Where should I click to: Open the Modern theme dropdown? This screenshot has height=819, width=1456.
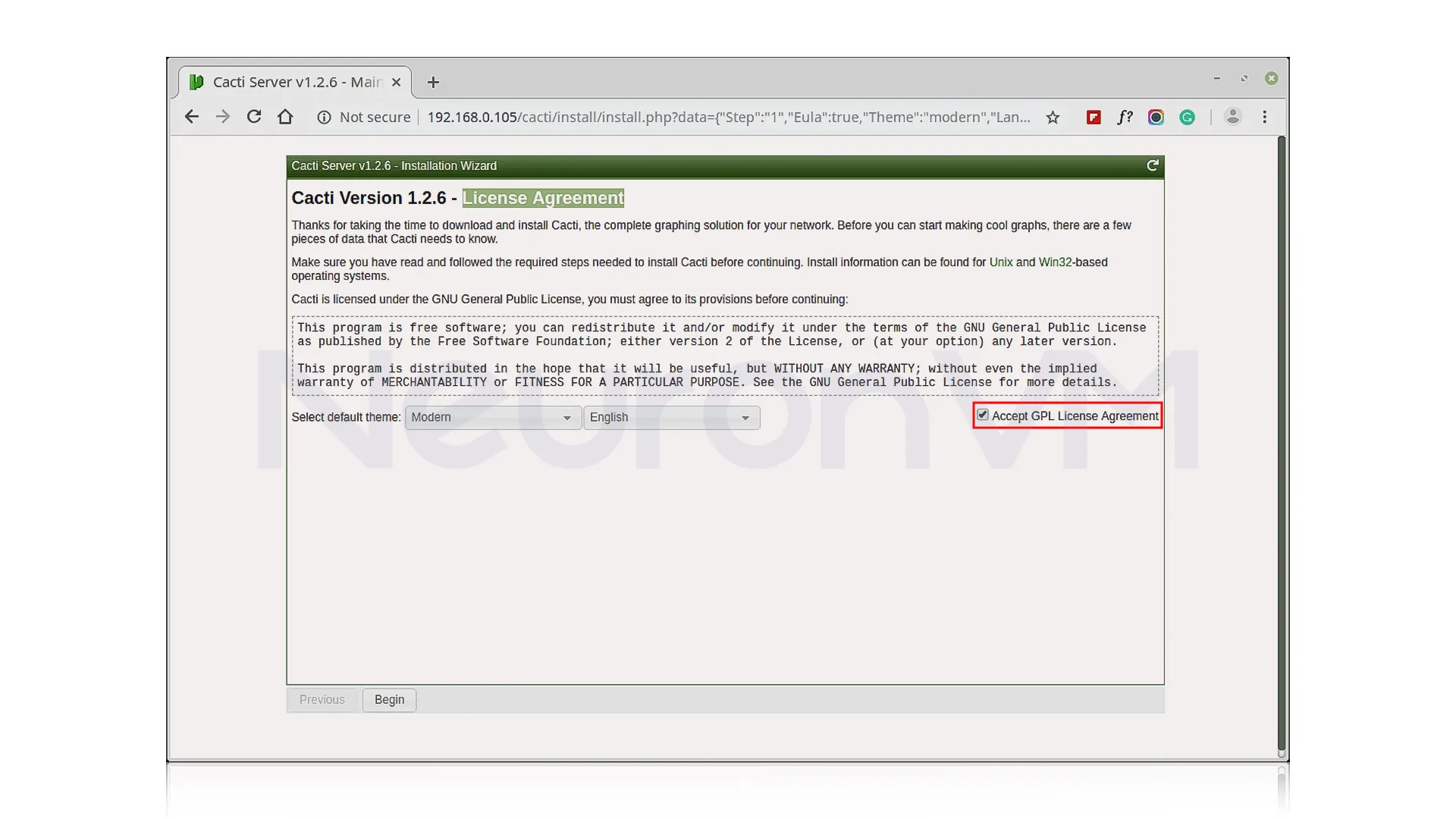pos(493,418)
